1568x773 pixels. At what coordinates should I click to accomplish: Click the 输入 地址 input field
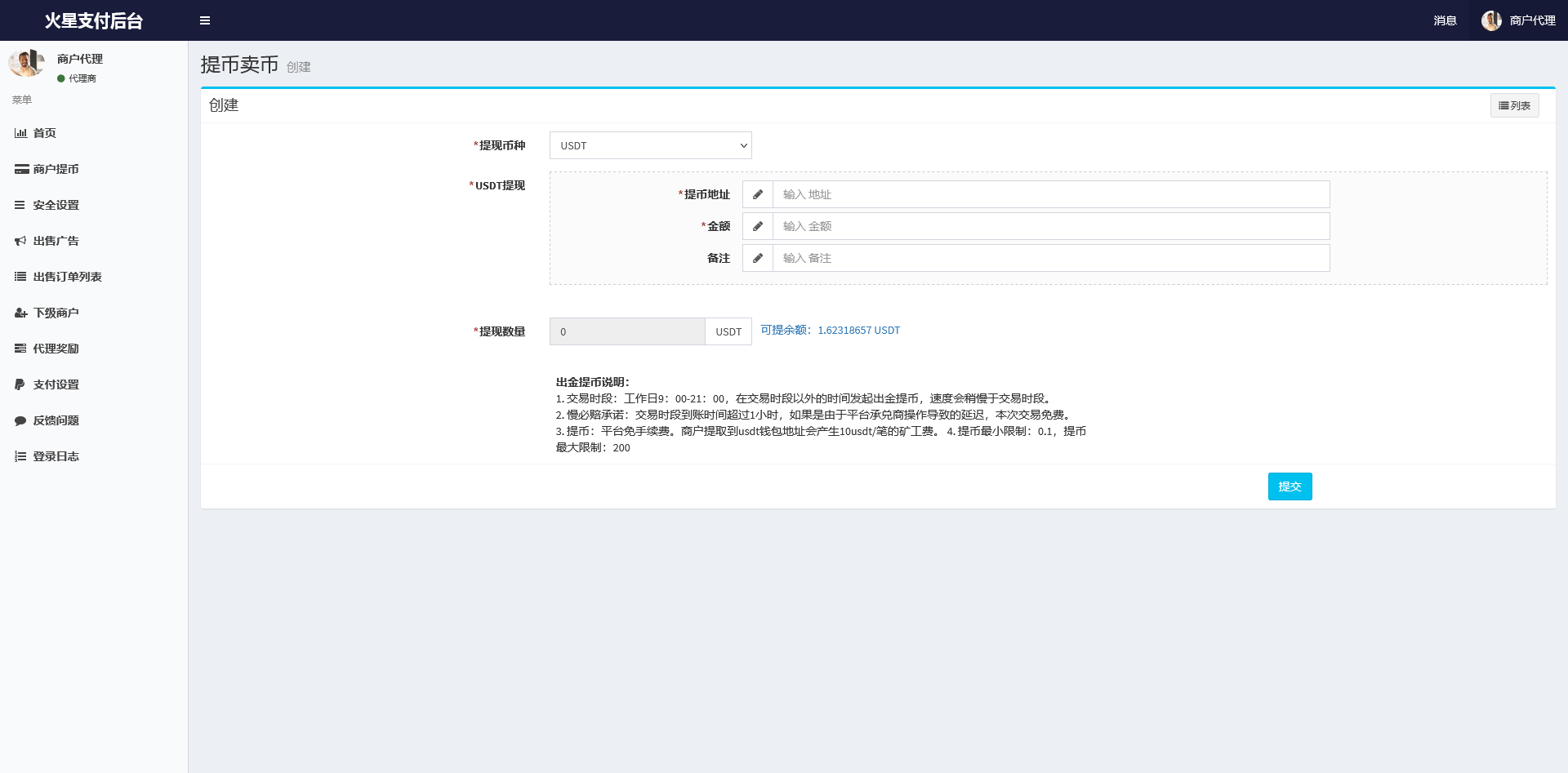tap(1050, 194)
